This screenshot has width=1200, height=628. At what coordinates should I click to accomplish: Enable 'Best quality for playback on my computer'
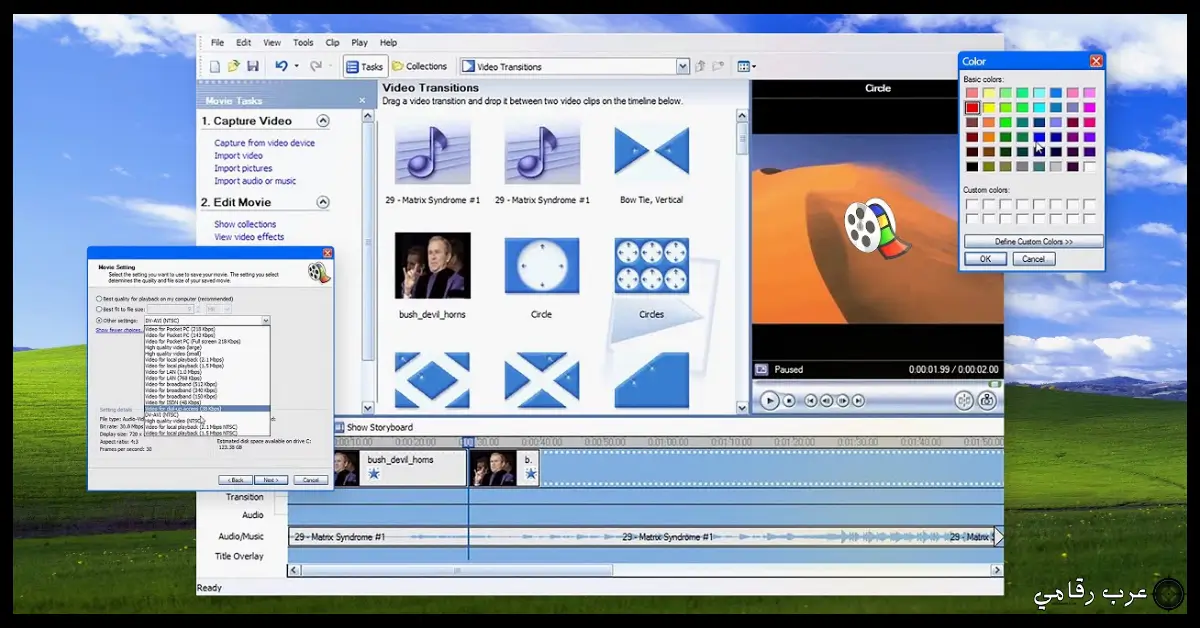tap(99, 298)
